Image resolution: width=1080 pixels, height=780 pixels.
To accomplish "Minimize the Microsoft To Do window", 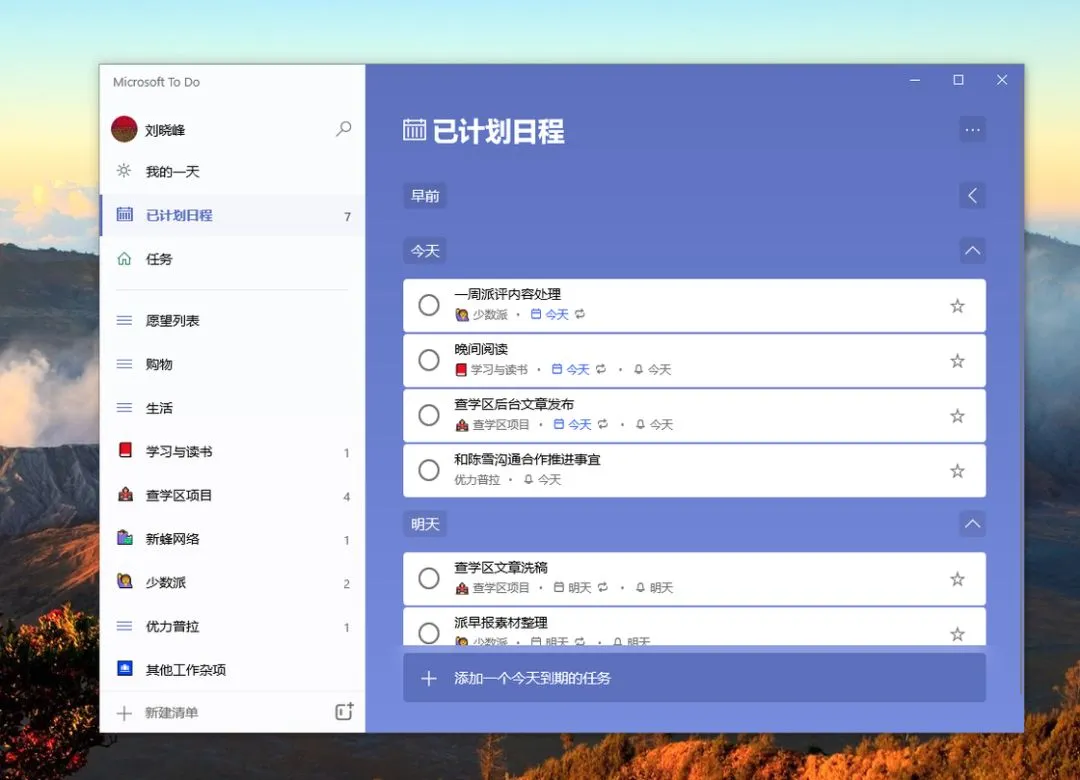I will (x=915, y=80).
